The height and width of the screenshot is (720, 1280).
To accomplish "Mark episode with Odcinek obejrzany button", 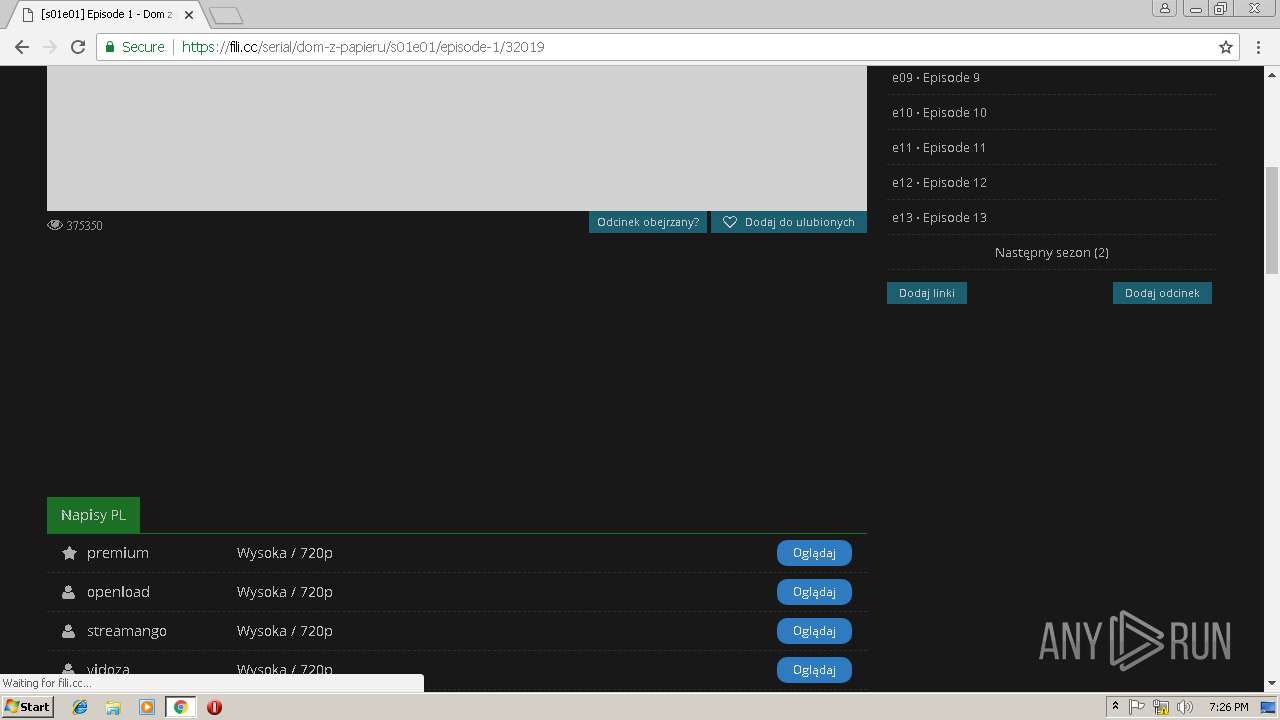I will click(648, 222).
